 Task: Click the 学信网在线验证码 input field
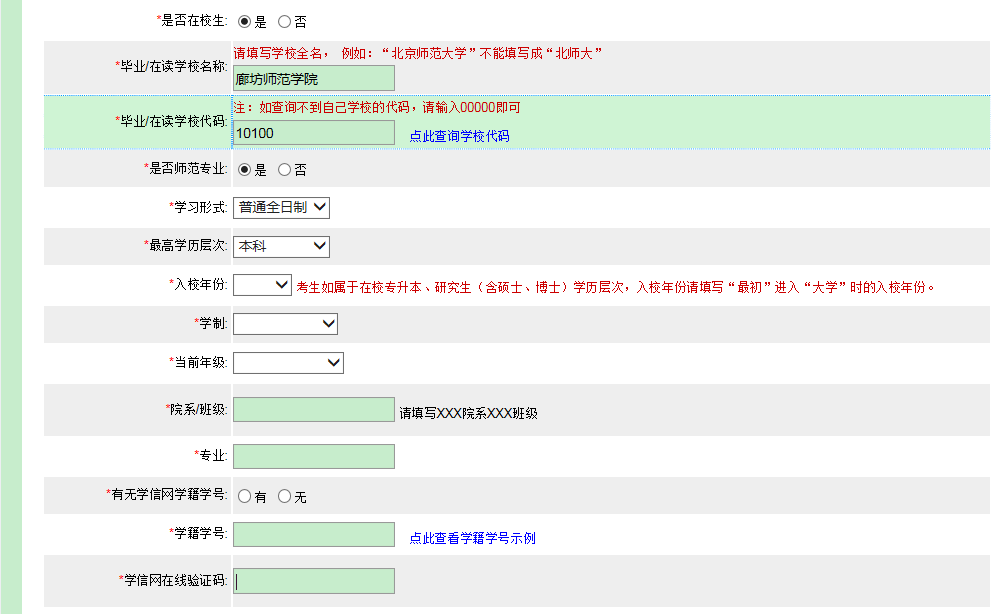coord(313,580)
